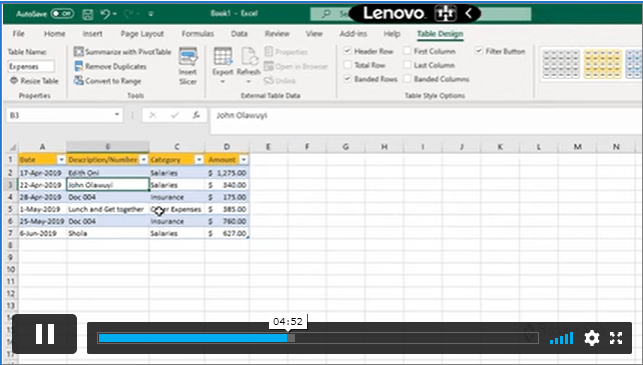Click the Insert Function fx icon
The height and width of the screenshot is (365, 643).
click(196, 115)
